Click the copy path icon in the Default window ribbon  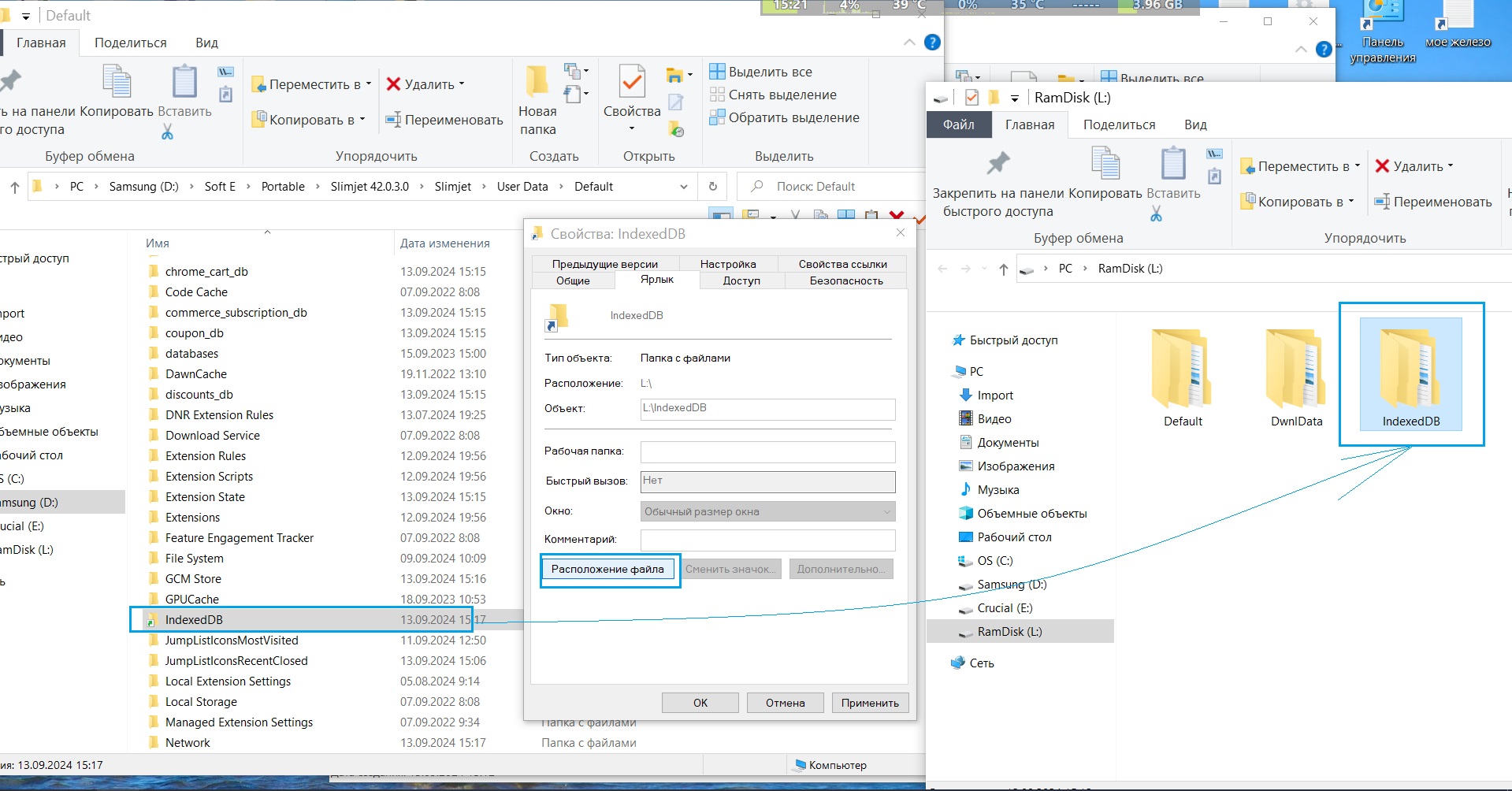[226, 72]
